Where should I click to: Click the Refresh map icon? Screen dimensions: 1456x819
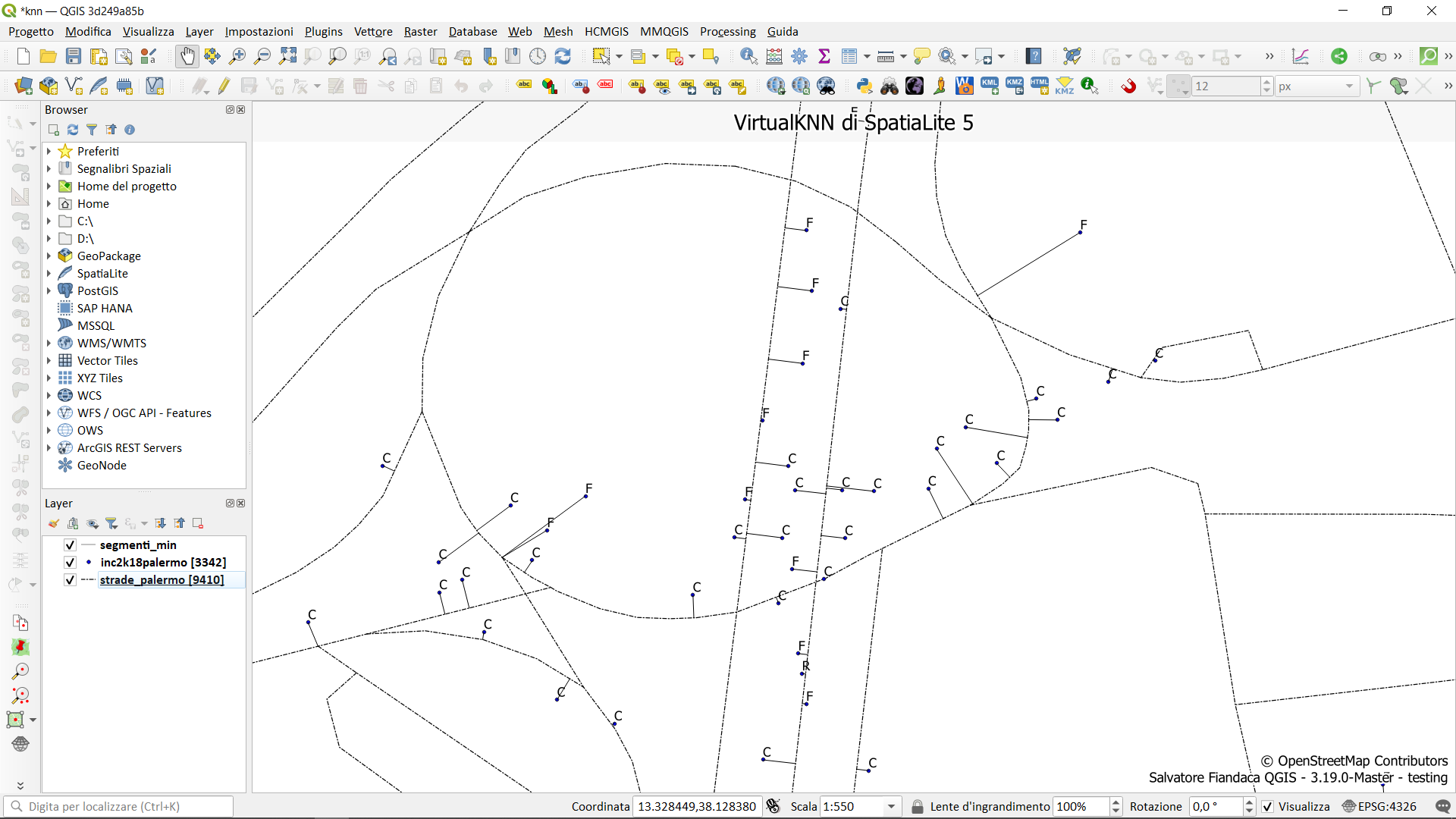563,56
